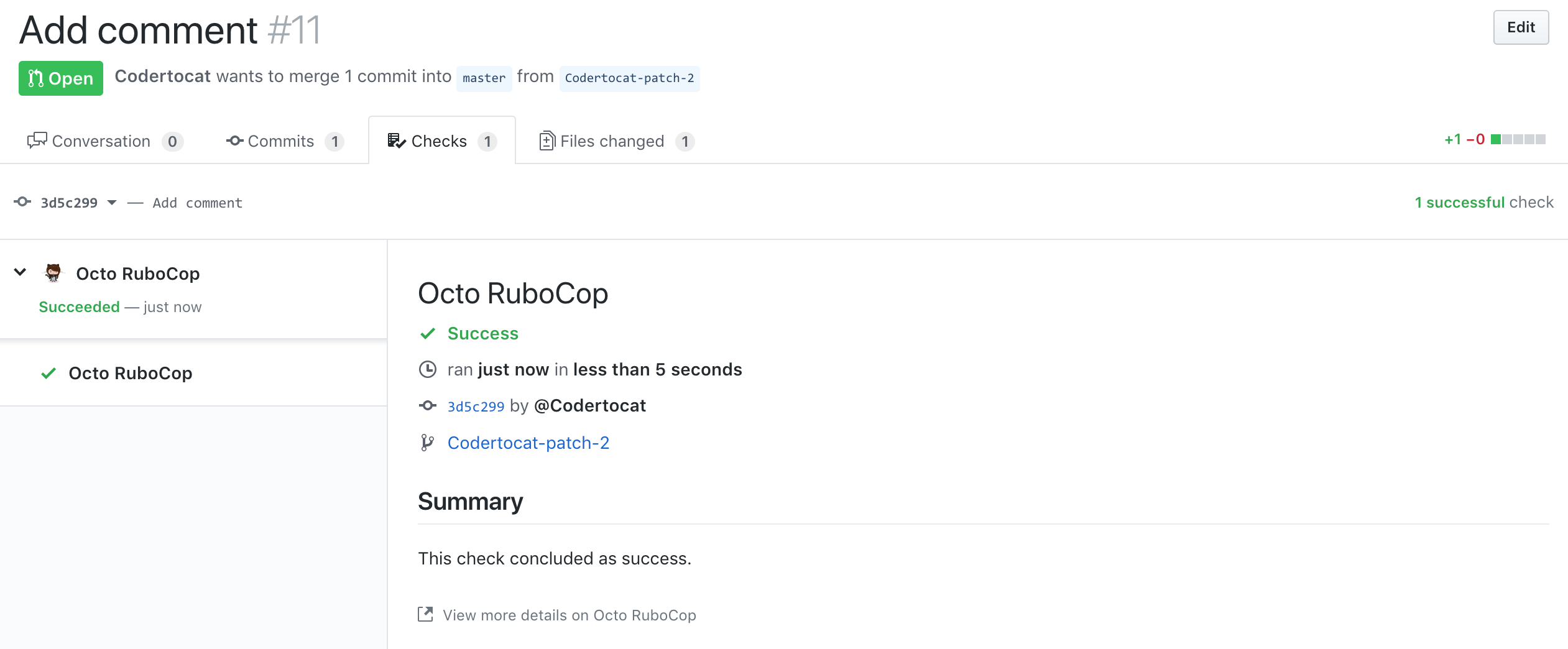Follow the Codertocat-patch-2 branch link

[x=528, y=443]
